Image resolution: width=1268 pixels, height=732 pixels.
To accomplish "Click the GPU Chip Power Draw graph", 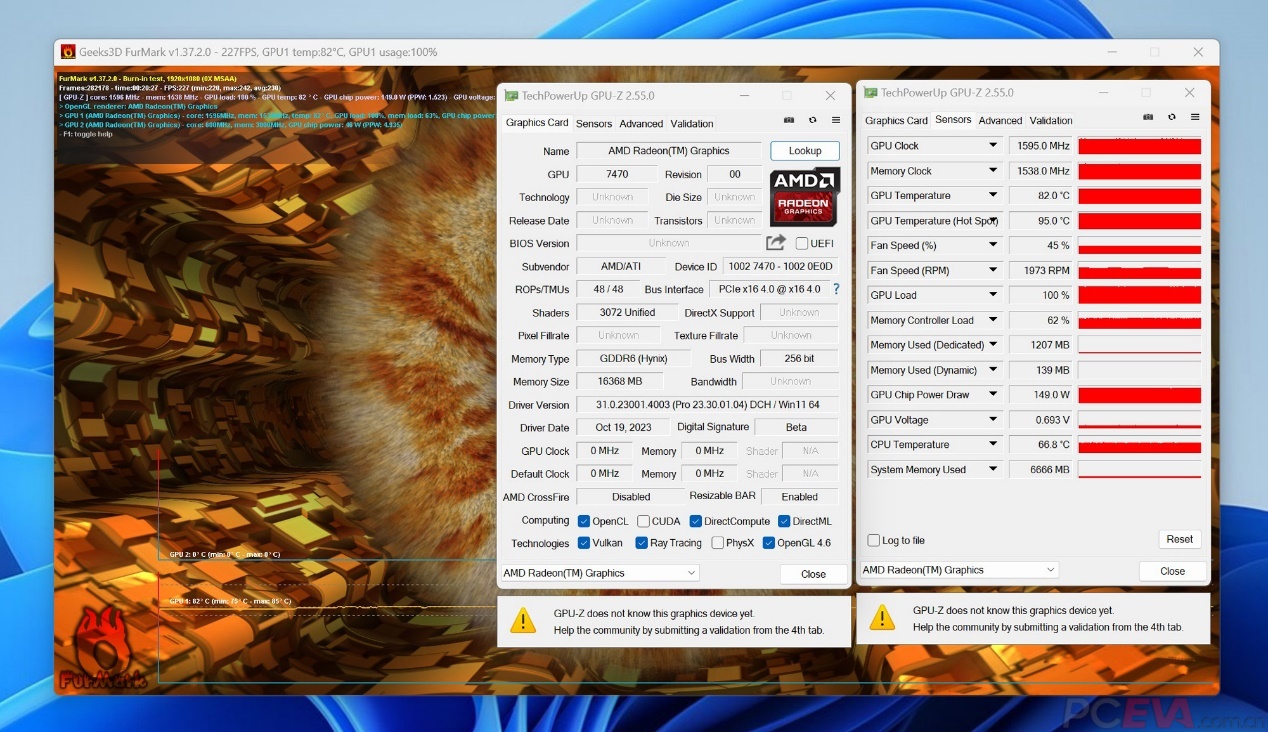I will click(1140, 395).
